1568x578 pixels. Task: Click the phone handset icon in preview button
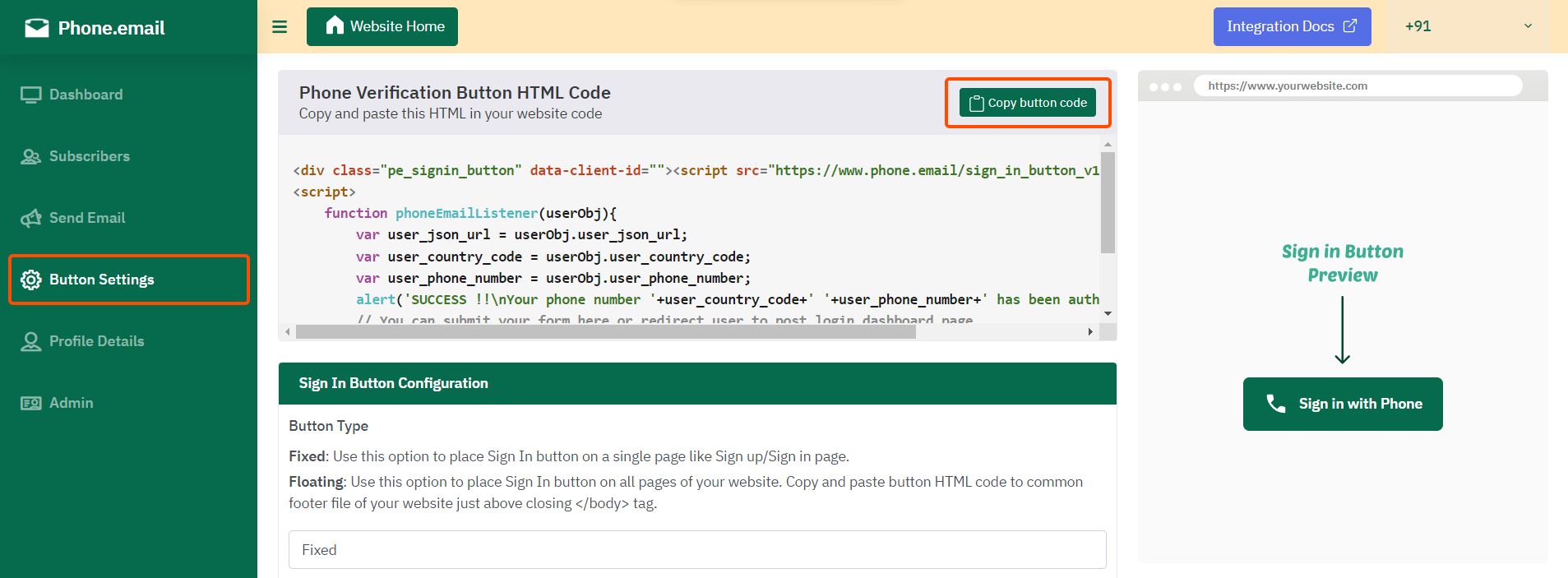[x=1276, y=404]
